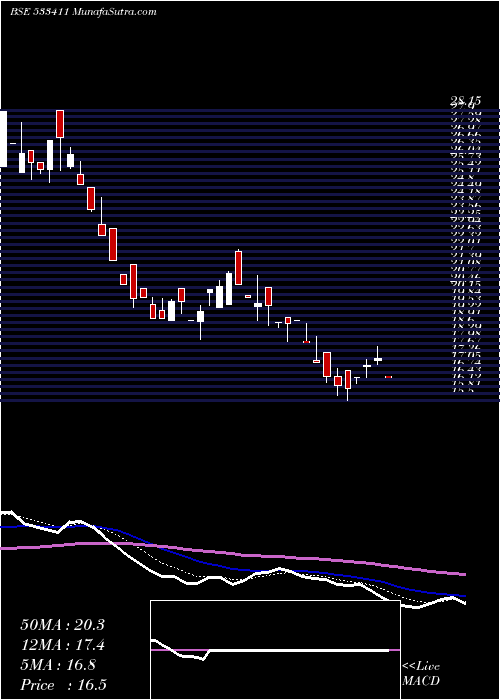Click the '<<Live MACD' label
This screenshot has height=700, width=500.
(x=421, y=674)
